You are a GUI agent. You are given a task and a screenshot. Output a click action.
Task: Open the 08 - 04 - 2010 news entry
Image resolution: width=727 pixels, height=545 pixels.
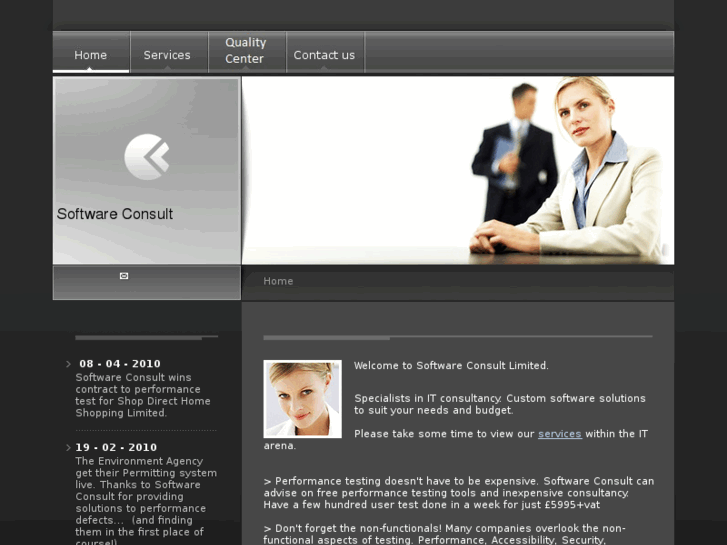click(x=120, y=364)
